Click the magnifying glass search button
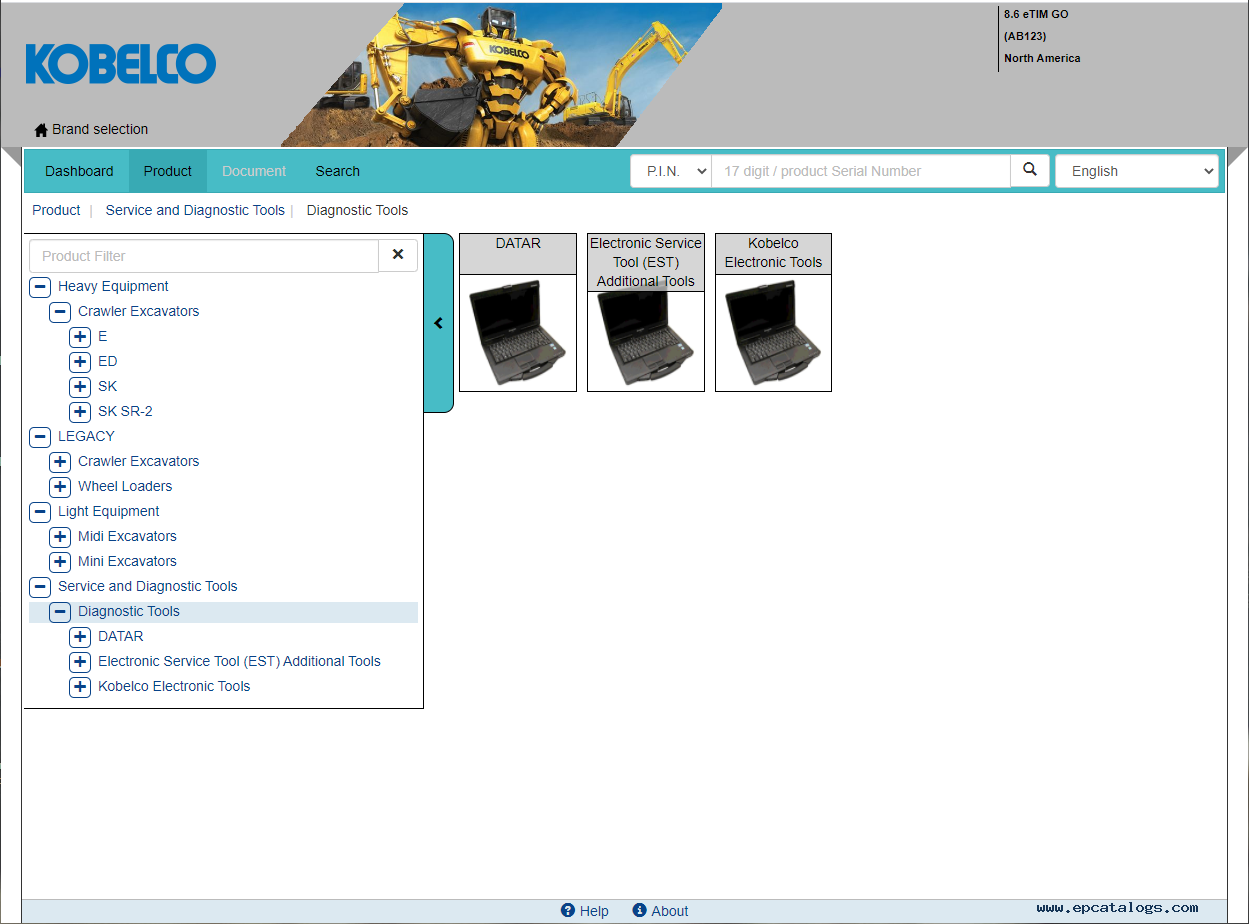Viewport: 1249px width, 924px height. (x=1030, y=170)
